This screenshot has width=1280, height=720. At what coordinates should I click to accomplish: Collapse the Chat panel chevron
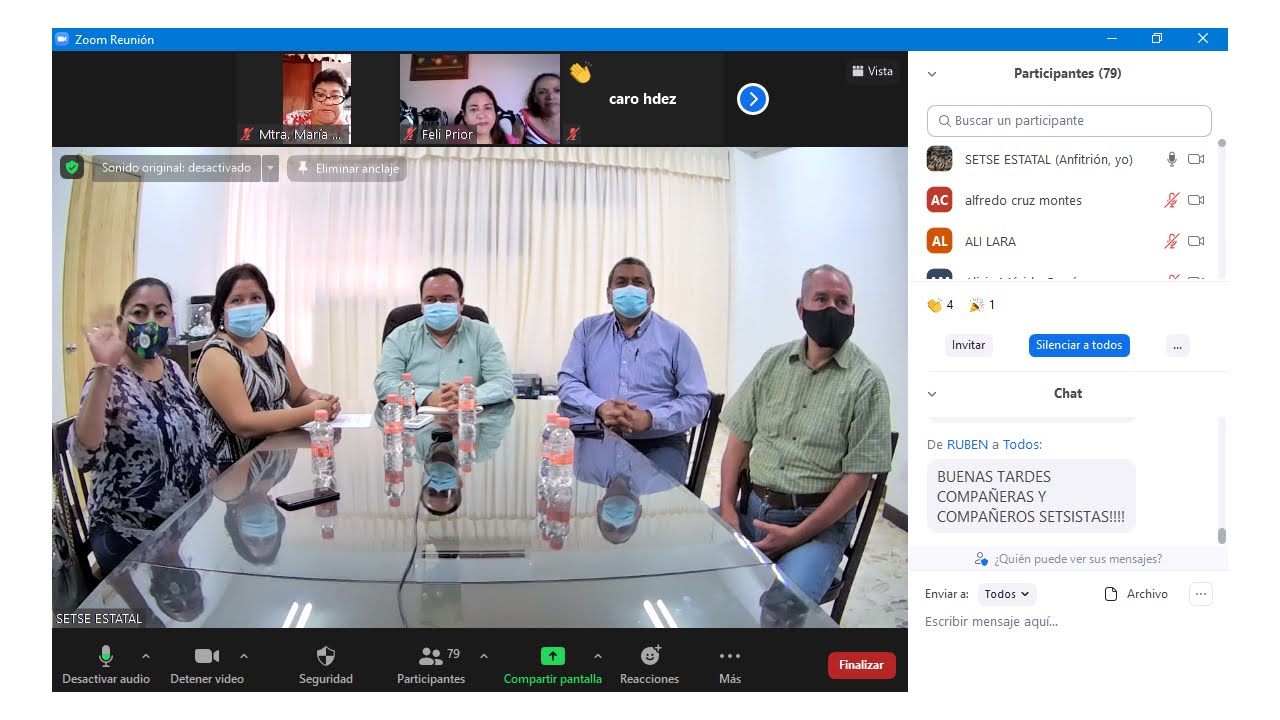point(932,394)
